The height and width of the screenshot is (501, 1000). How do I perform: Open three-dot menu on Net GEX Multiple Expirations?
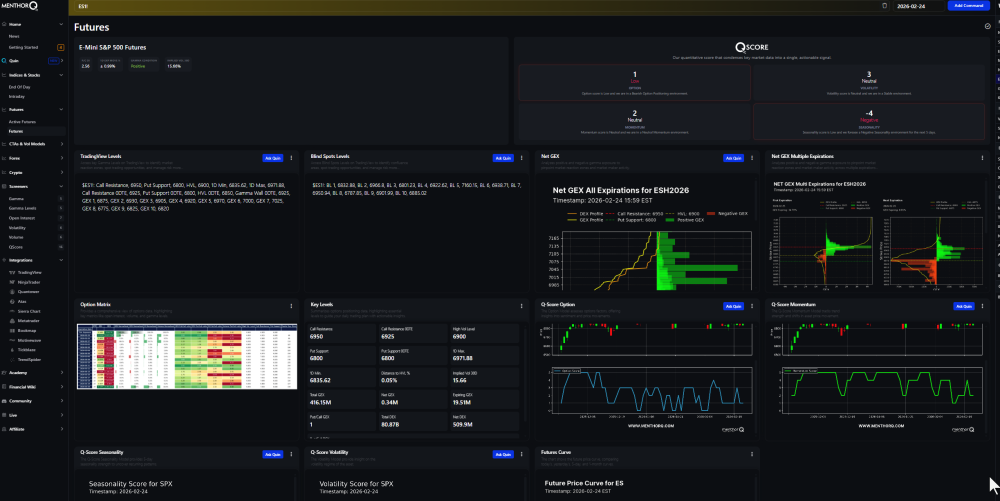coord(983,157)
